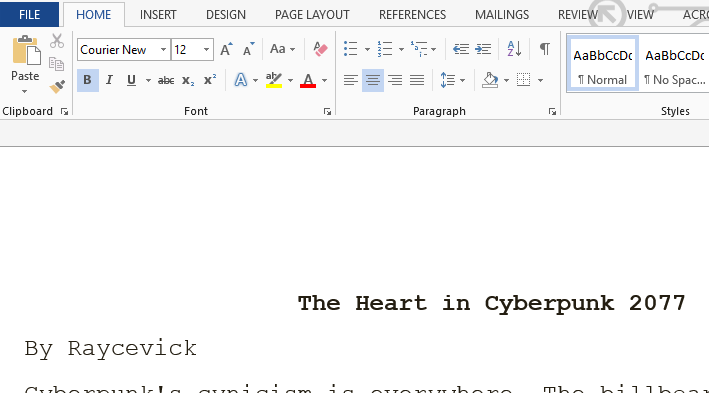Apply the Normal style
Viewport: 709px width, 393px height.
pyautogui.click(x=602, y=64)
